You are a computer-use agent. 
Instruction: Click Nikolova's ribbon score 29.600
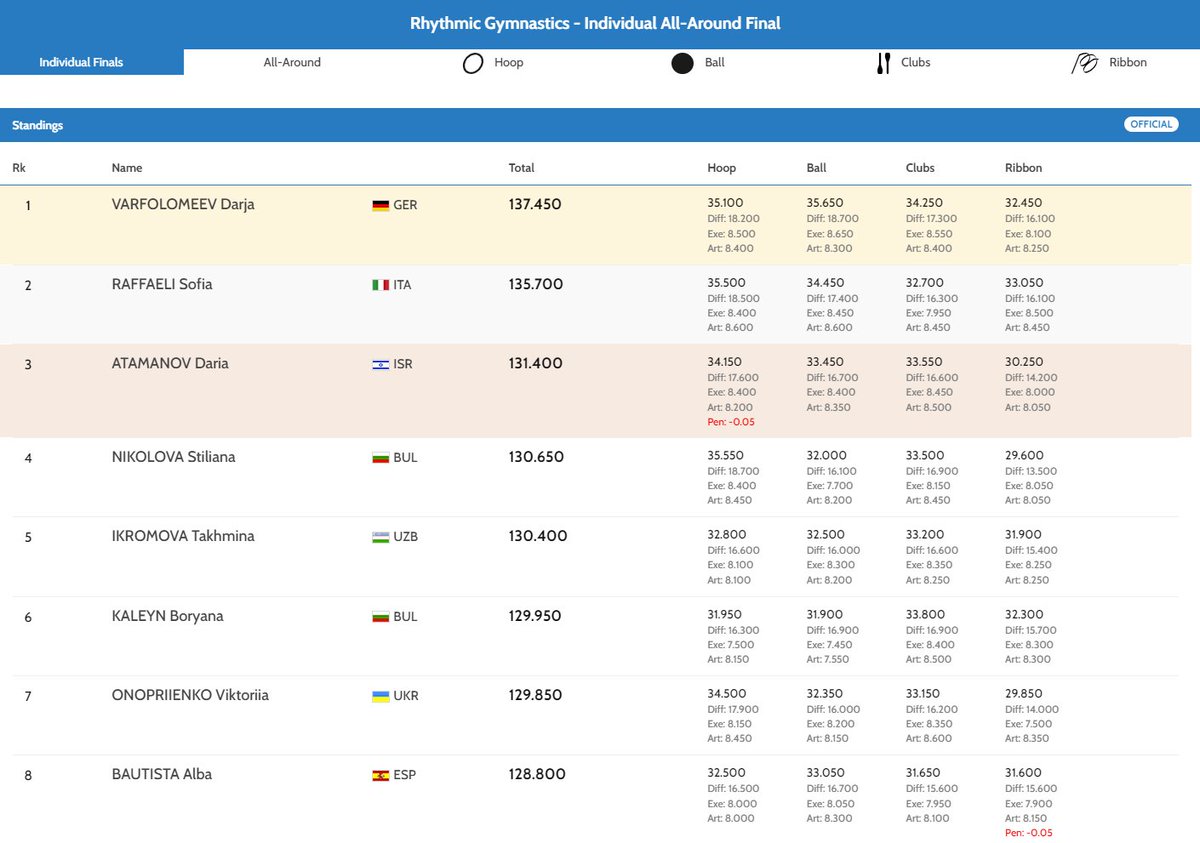click(x=1023, y=456)
